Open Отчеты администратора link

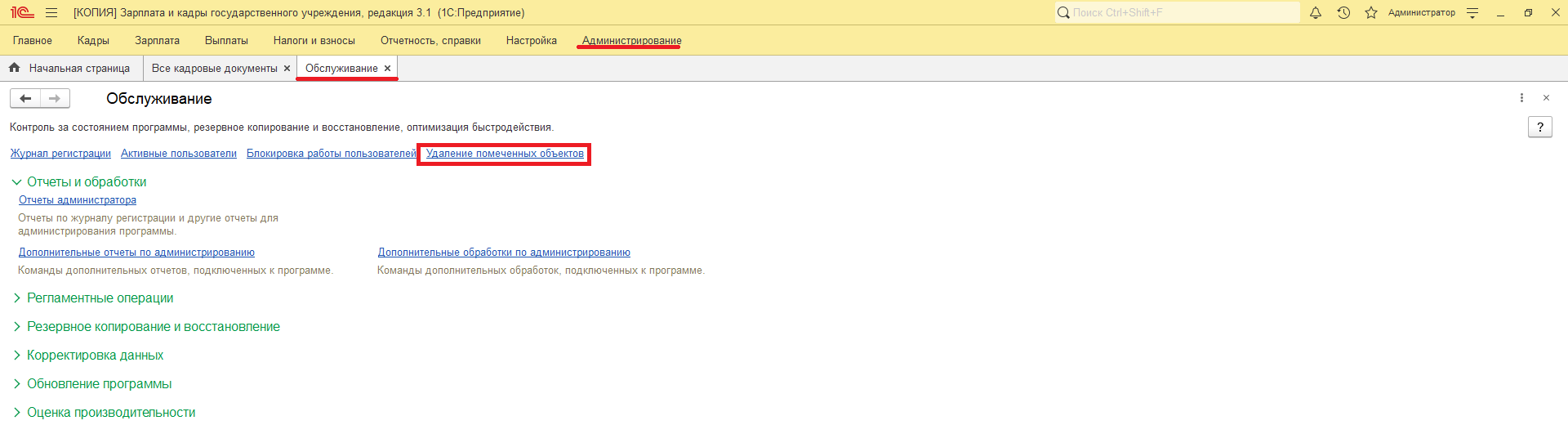click(x=78, y=200)
